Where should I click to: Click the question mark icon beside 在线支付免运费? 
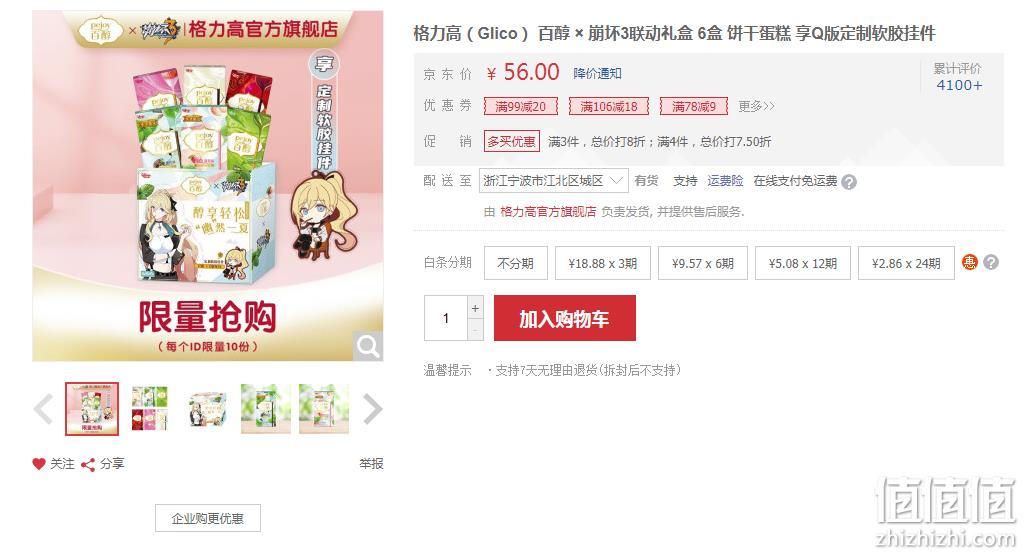(x=849, y=182)
